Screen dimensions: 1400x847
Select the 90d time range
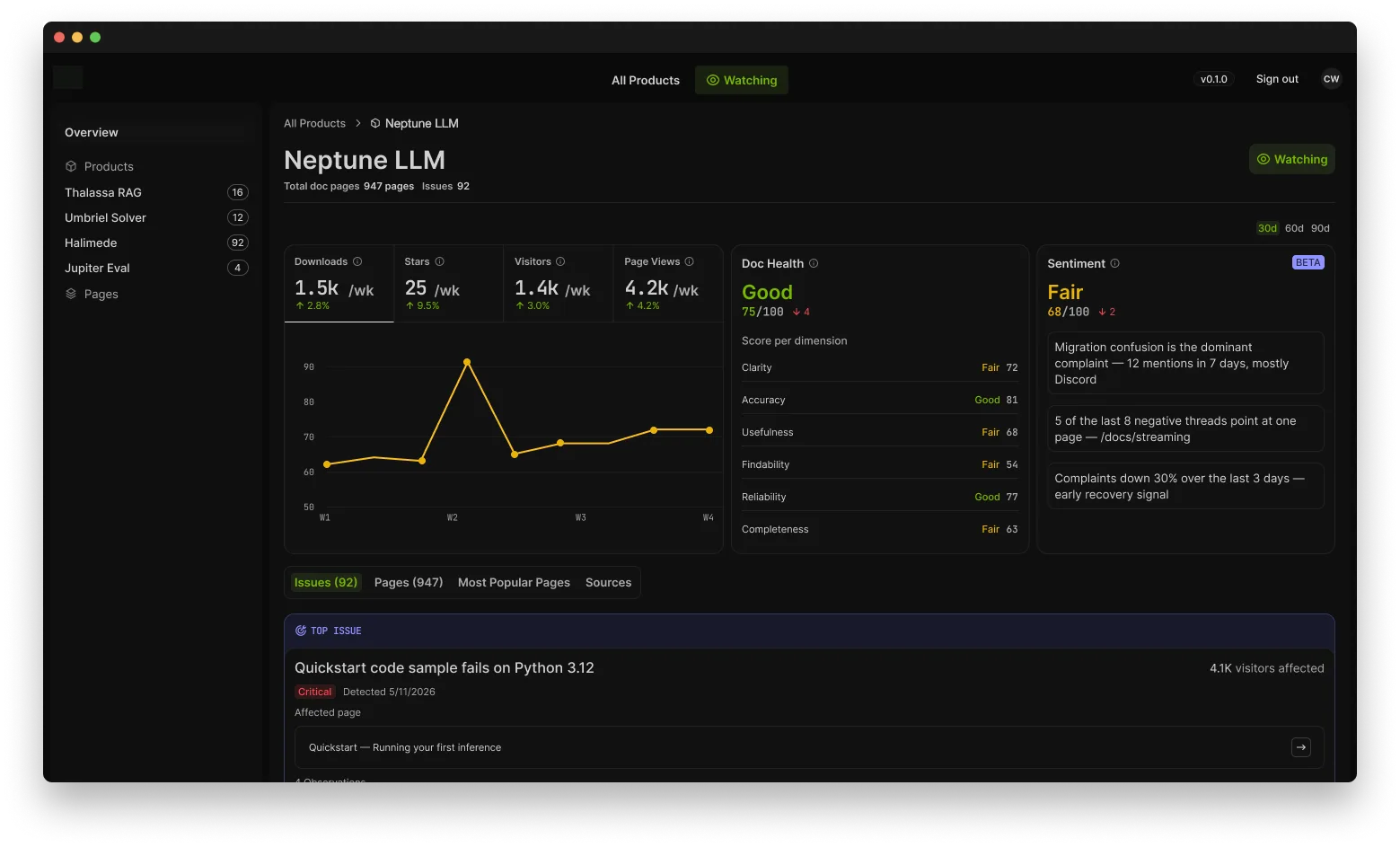[1320, 228]
